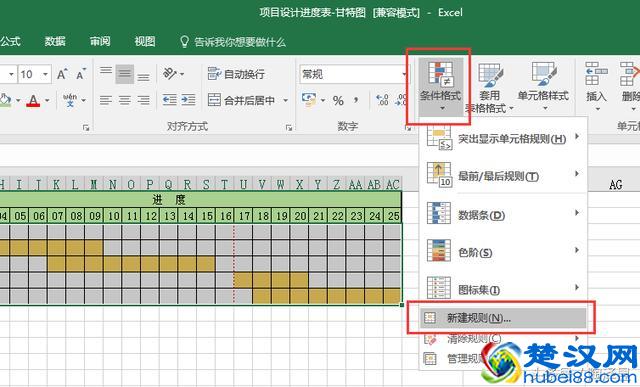Toggle Wrap Text (自动换行)
The height and width of the screenshot is (387, 640).
pyautogui.click(x=236, y=74)
